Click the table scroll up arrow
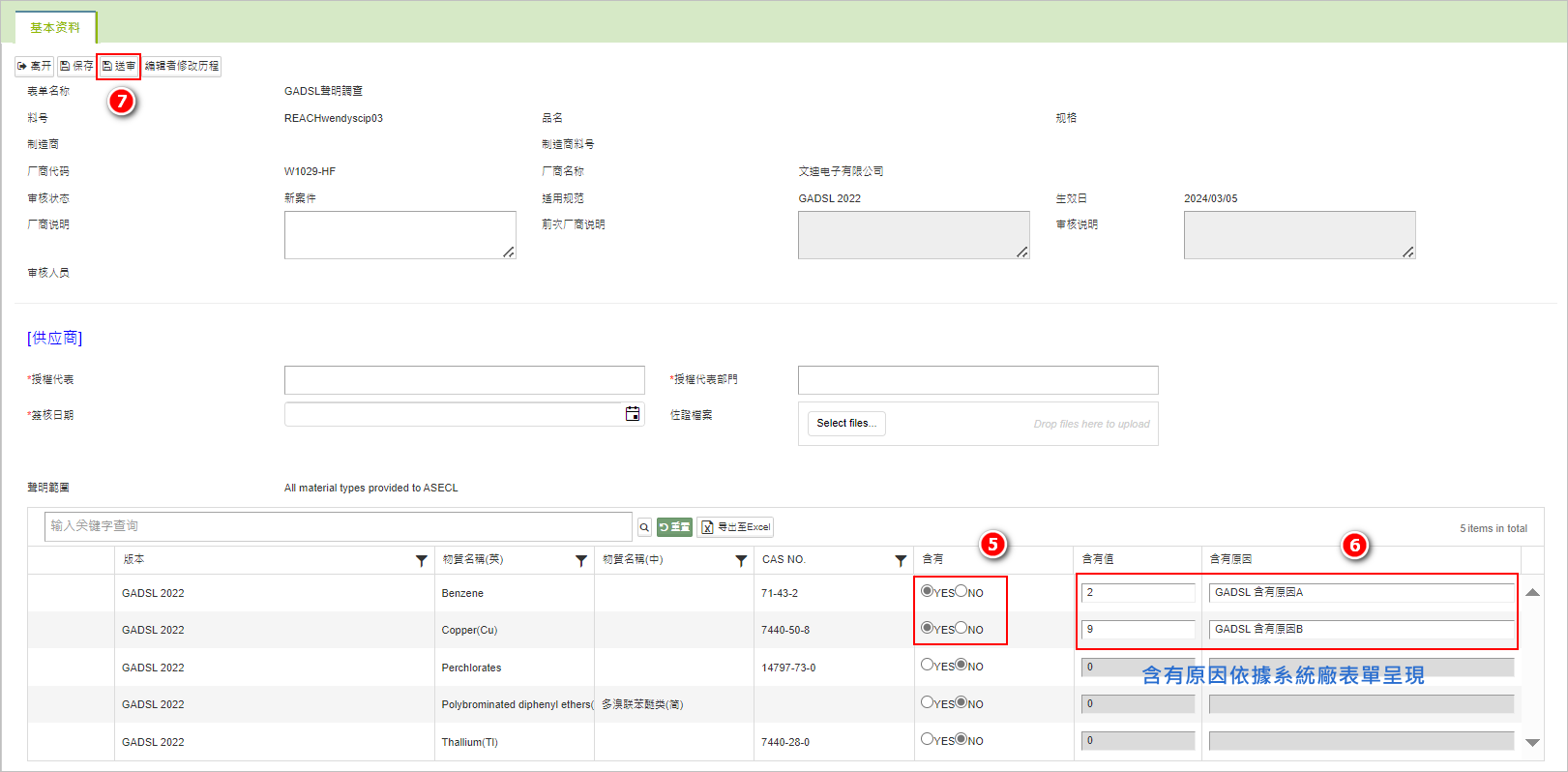The image size is (1568, 772). [1532, 592]
